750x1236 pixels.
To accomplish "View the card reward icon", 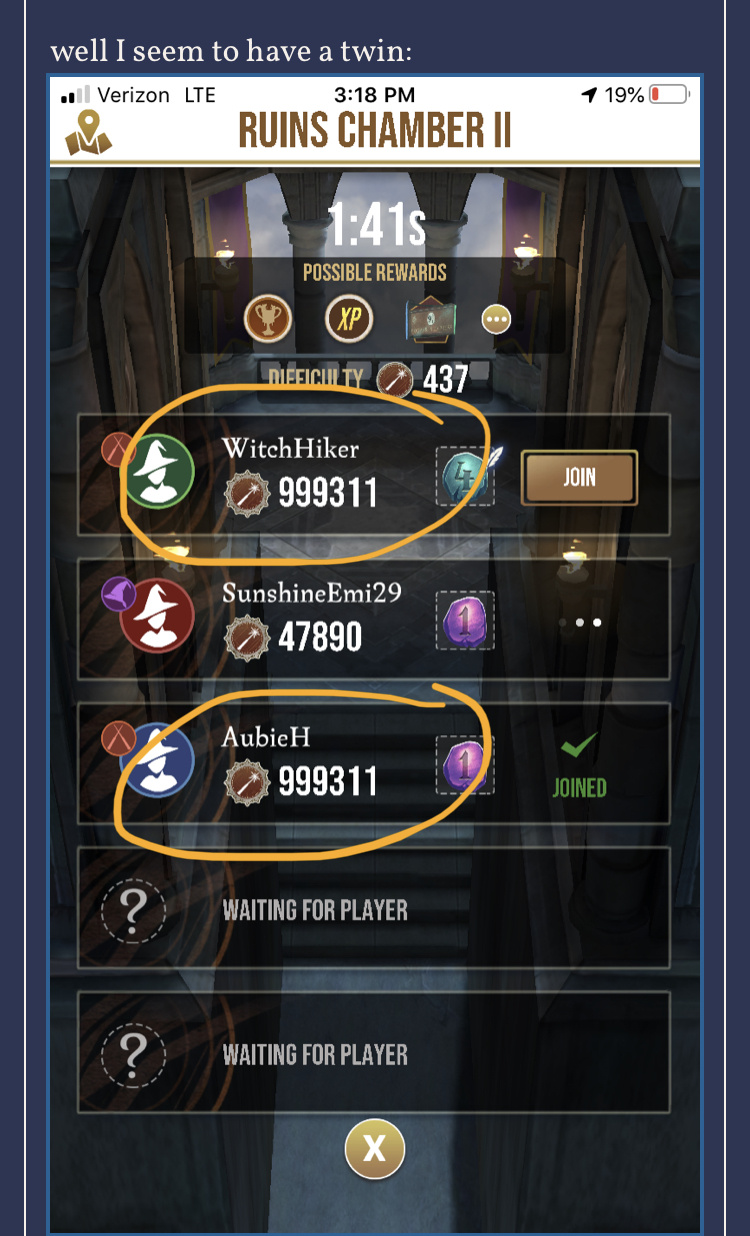I will coord(431,320).
